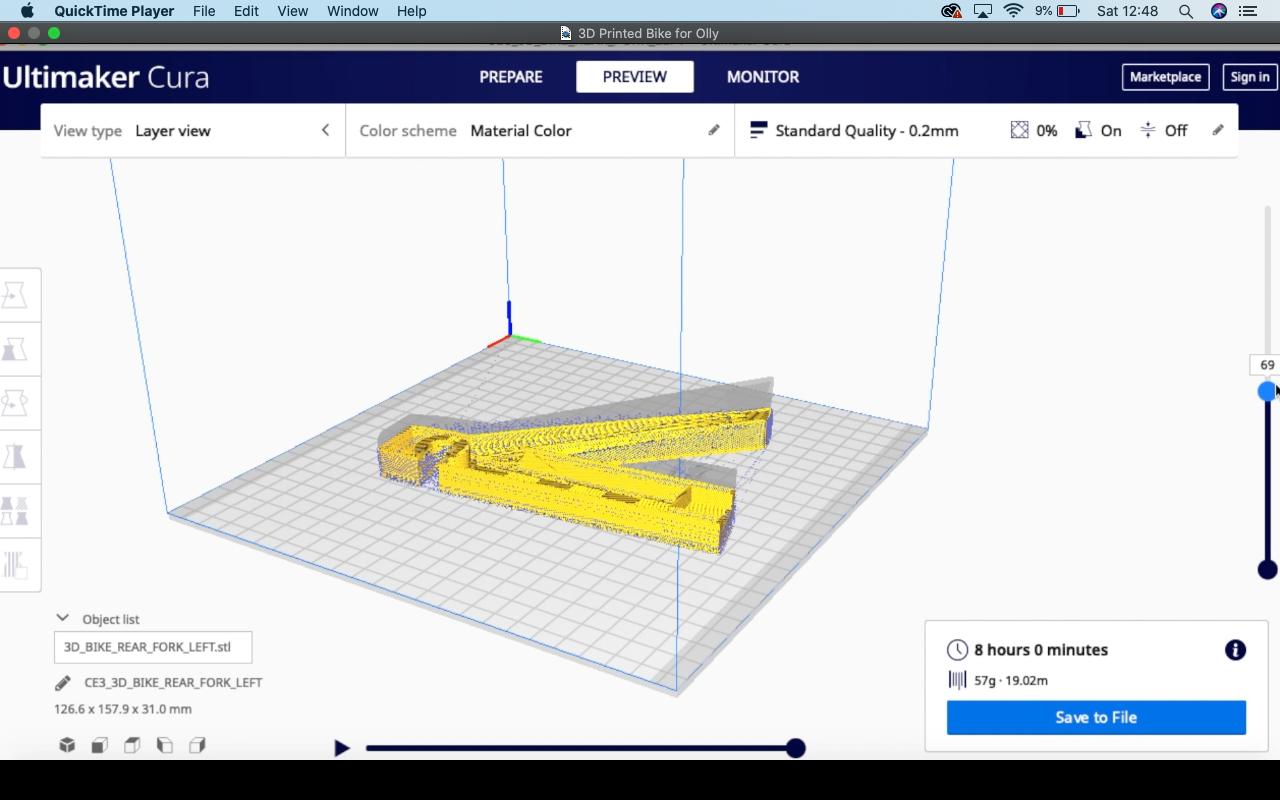
Task: Select 3D_BIKE_REAR_FORK_LEFT.stl in the object list
Action: coord(153,647)
